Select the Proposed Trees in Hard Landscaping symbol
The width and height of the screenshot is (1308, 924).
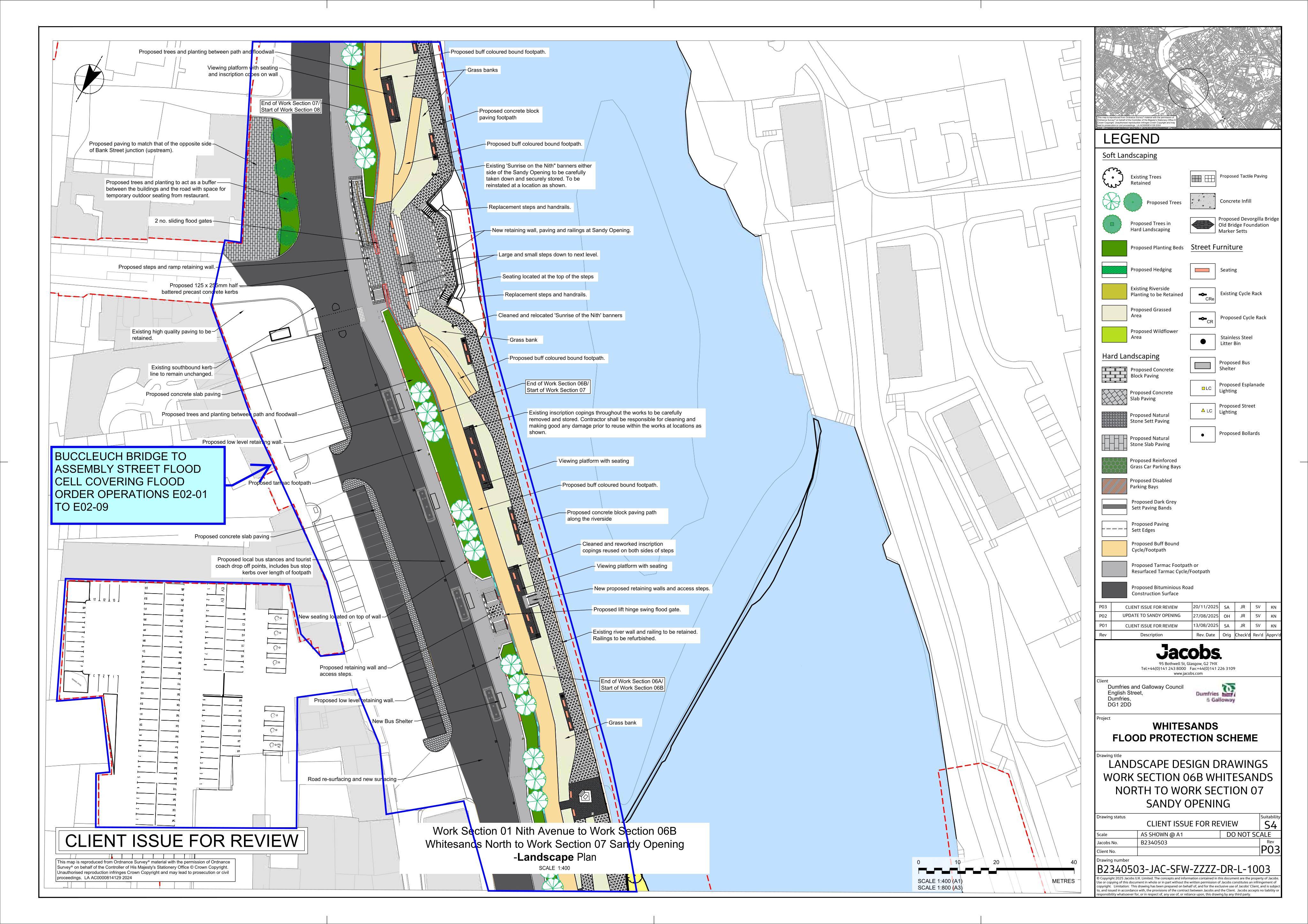[1112, 225]
